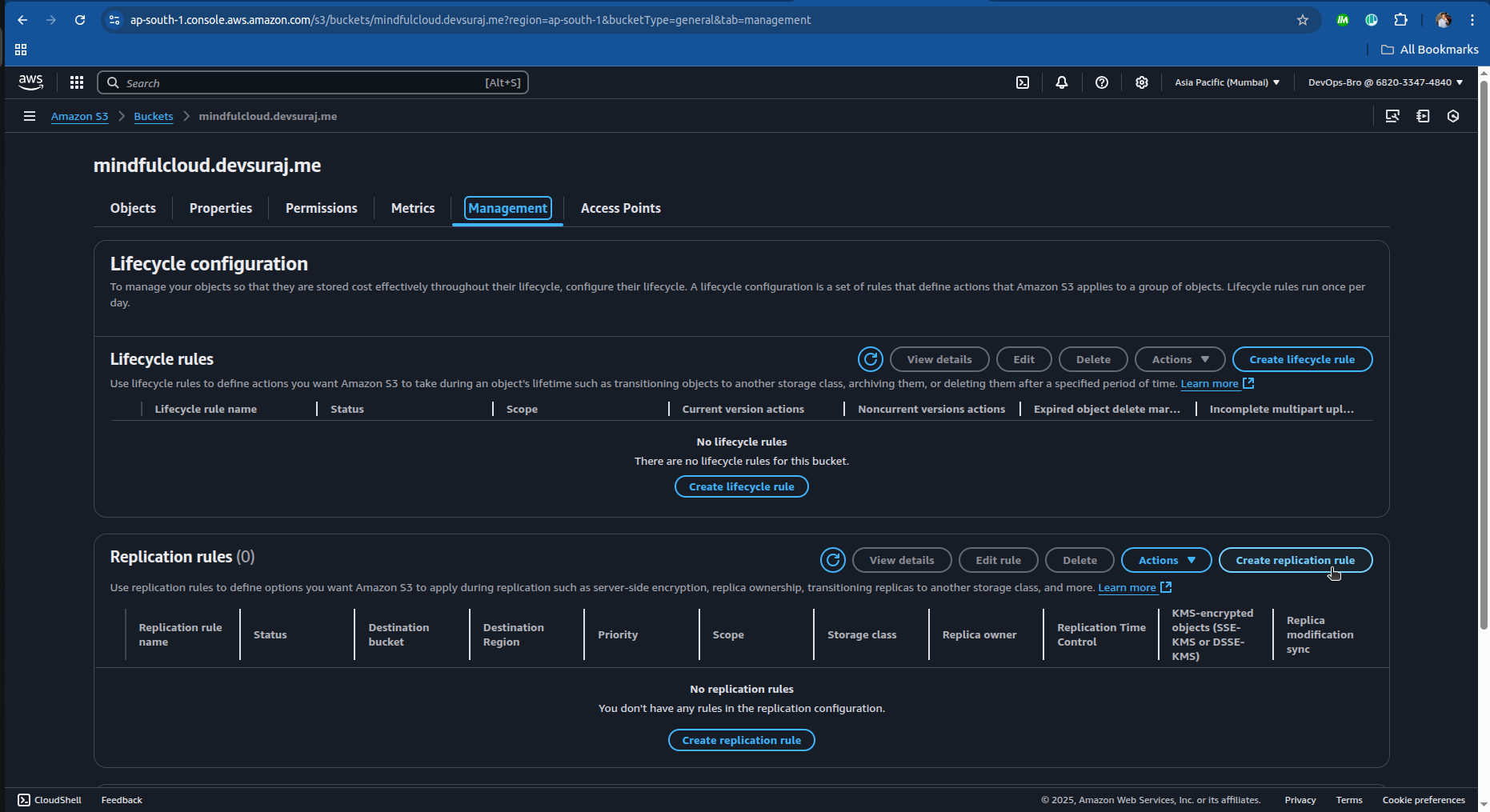
Task: Click the lifecycle rules Edit button
Action: tap(1024, 359)
